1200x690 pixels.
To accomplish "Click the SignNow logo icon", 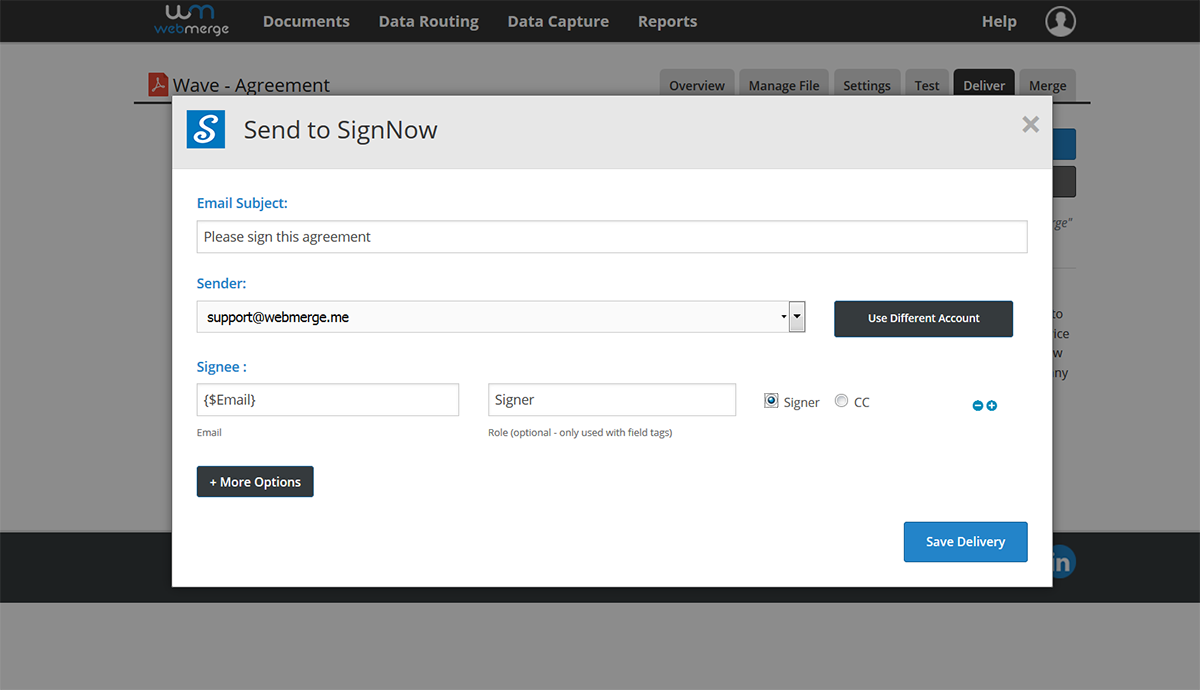I will (206, 129).
